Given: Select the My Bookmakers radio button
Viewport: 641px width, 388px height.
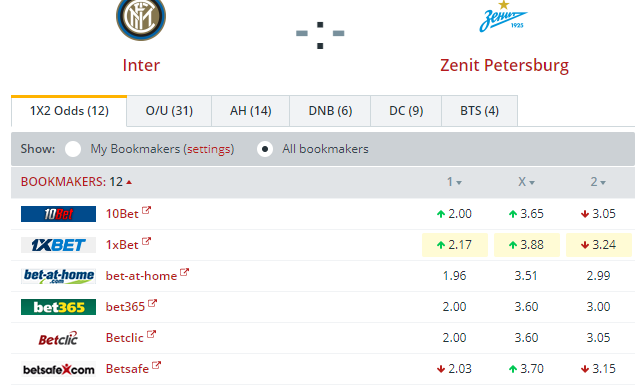Looking at the screenshot, I should coord(73,149).
